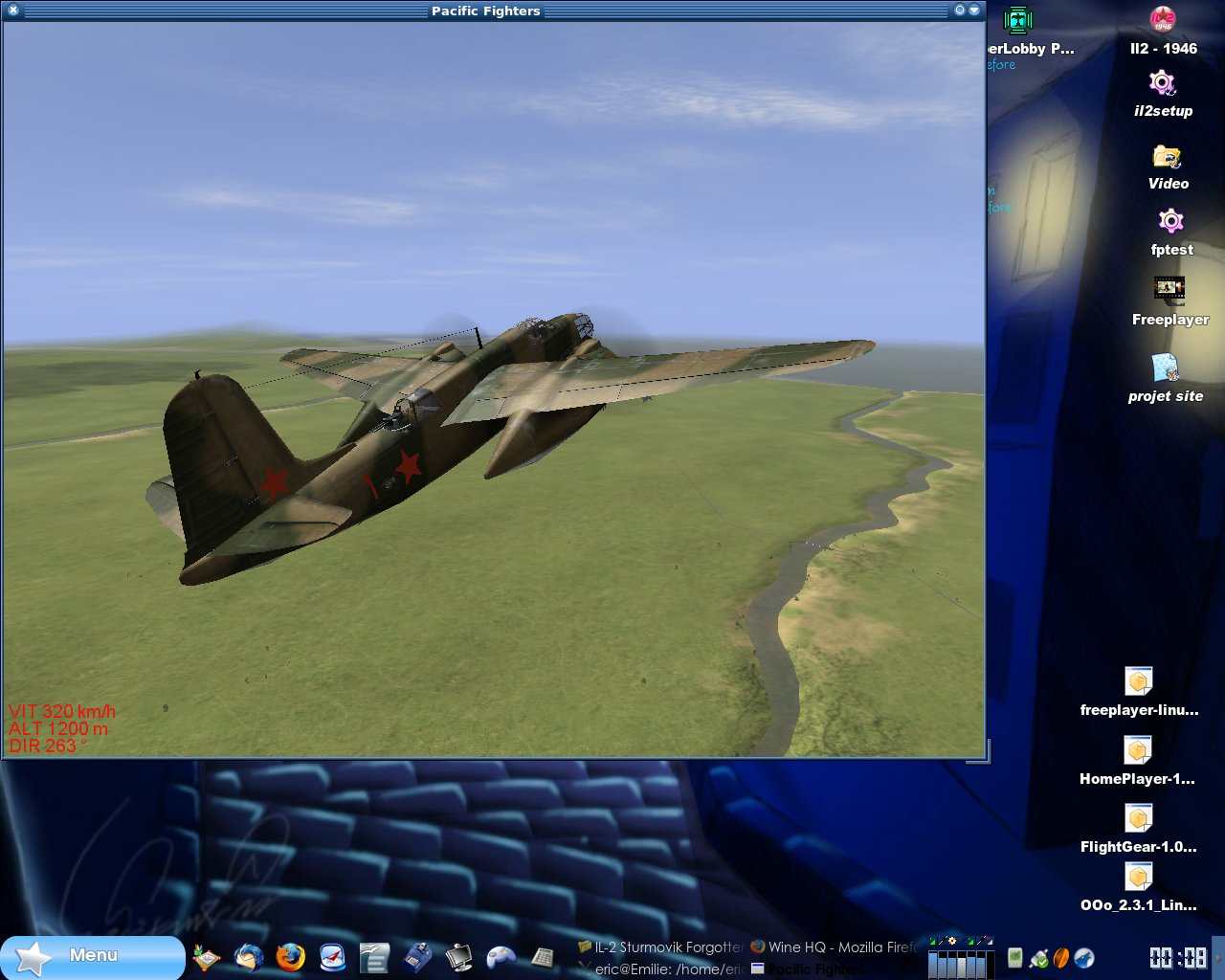Image resolution: width=1225 pixels, height=980 pixels.
Task: Click the 00:08 clock
Action: pyautogui.click(x=1178, y=958)
